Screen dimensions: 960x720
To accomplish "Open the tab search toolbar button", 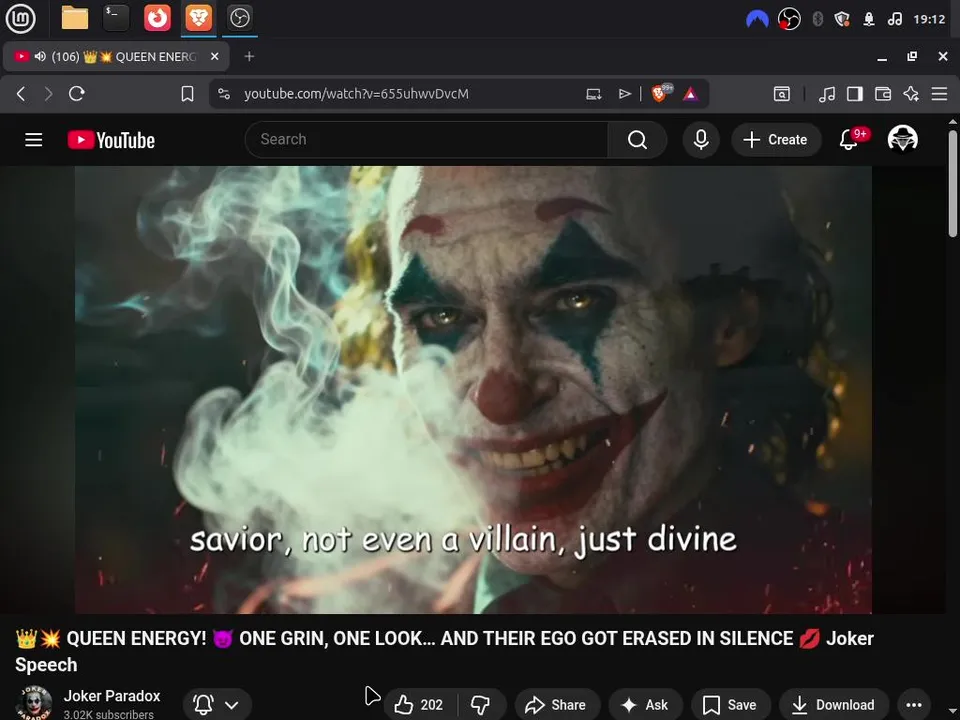I will pos(782,94).
